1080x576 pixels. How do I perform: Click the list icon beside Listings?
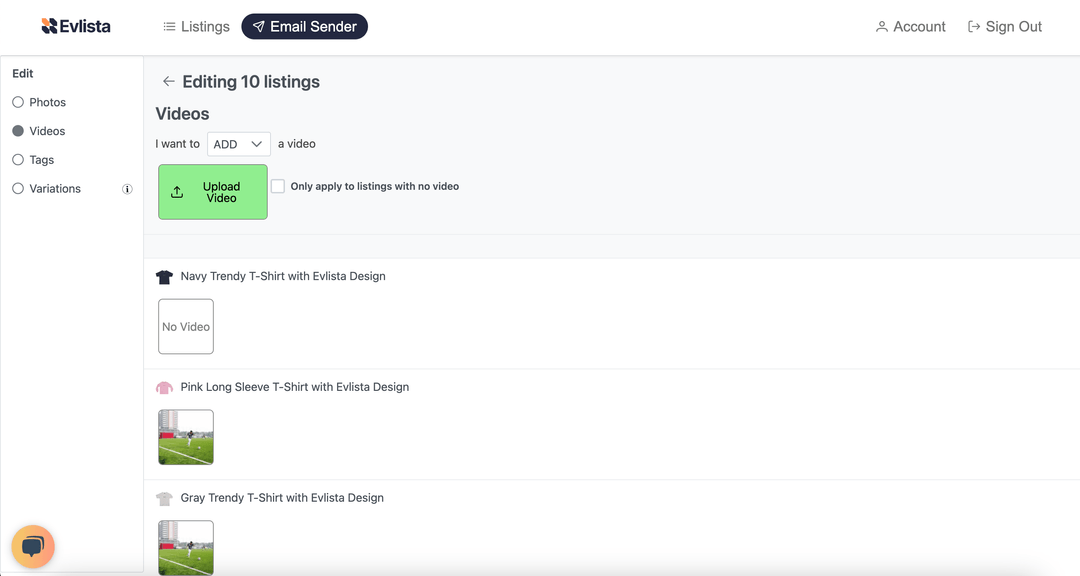[170, 26]
